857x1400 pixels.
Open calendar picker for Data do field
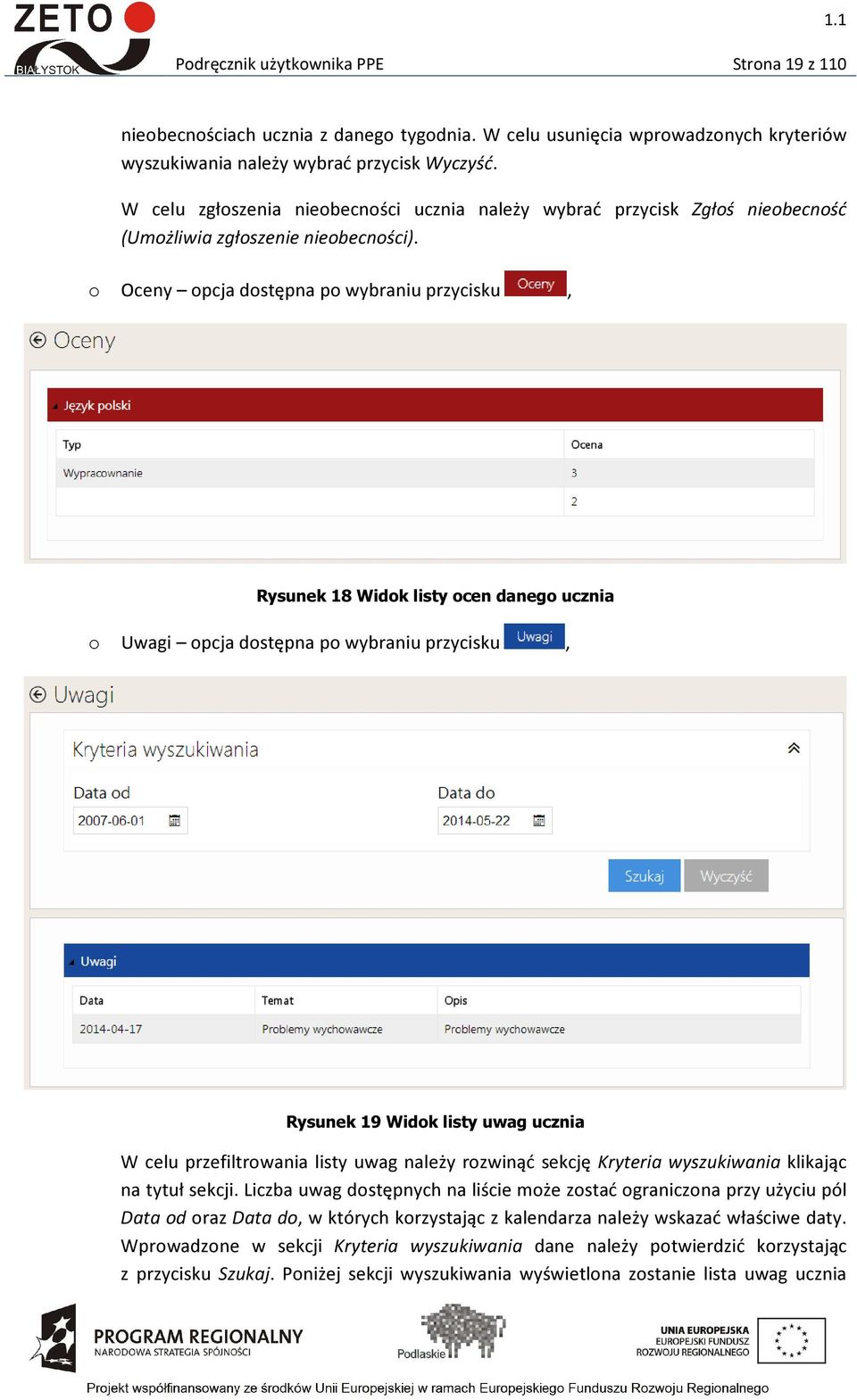click(x=539, y=821)
